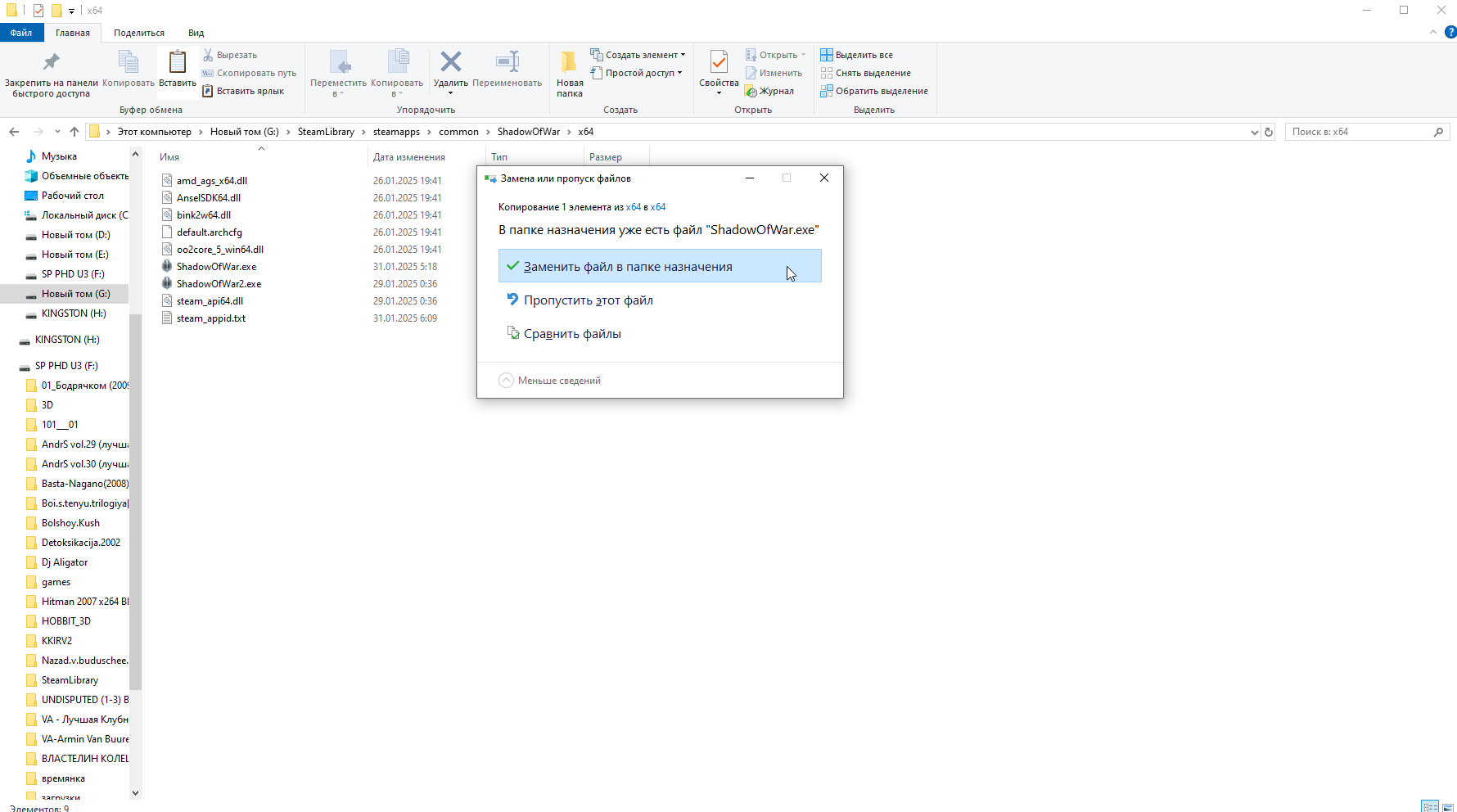The image size is (1457, 812).
Task: Close the replace or skip files dialog
Action: pyautogui.click(x=824, y=178)
